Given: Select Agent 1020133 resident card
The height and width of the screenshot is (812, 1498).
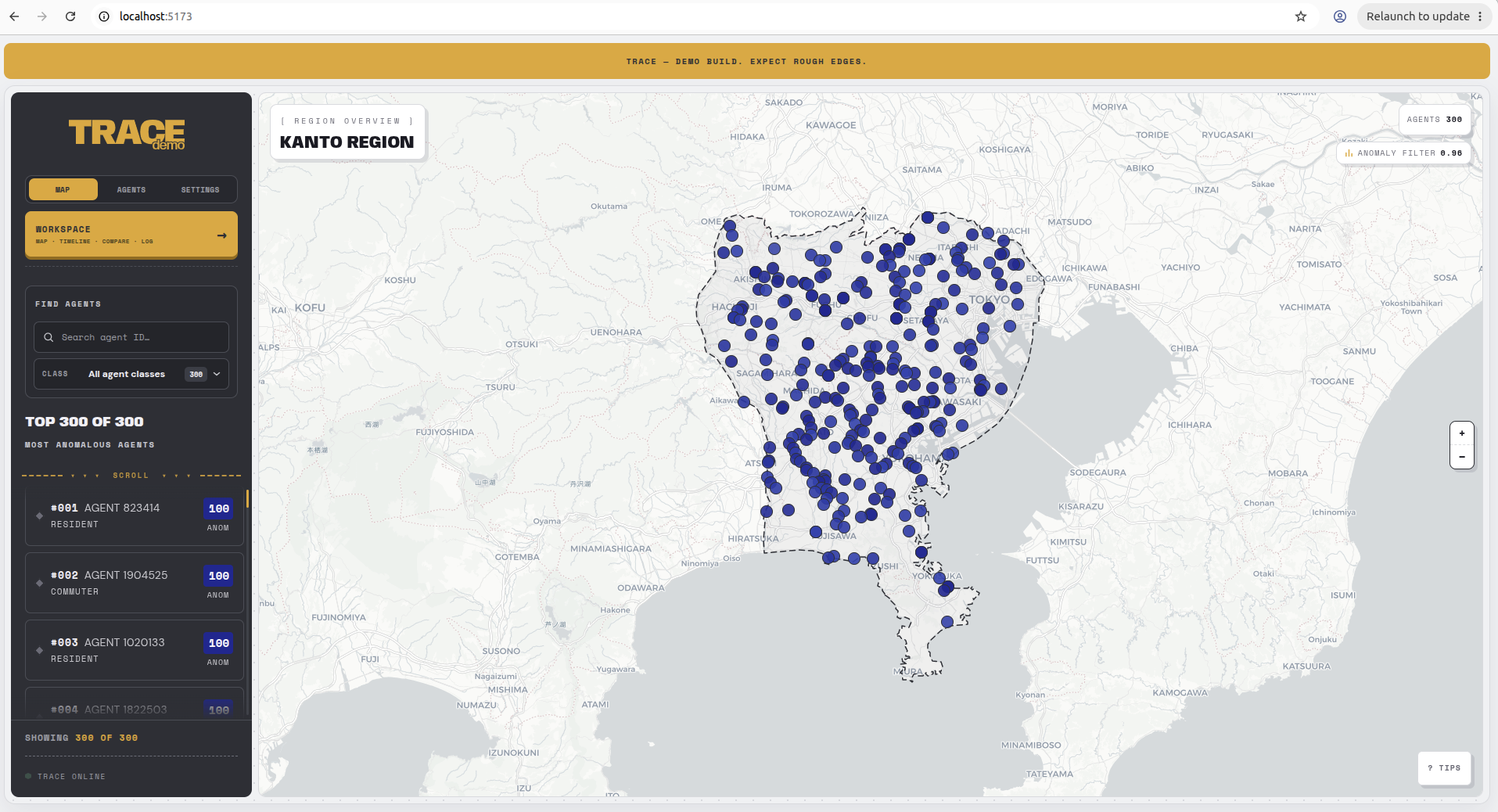Looking at the screenshot, I should pyautogui.click(x=134, y=651).
